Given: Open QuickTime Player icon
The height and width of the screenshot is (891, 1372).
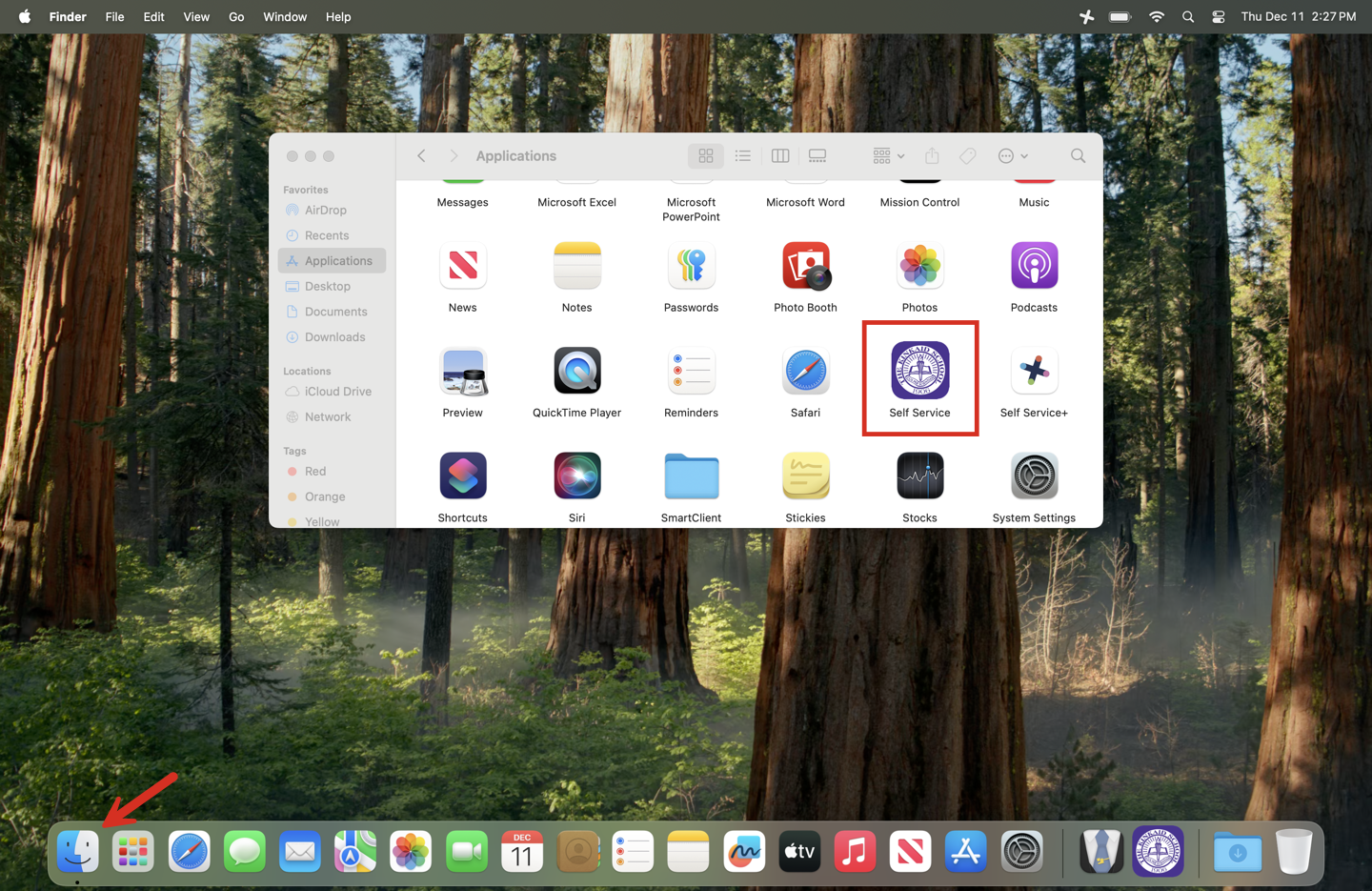Looking at the screenshot, I should pos(577,371).
